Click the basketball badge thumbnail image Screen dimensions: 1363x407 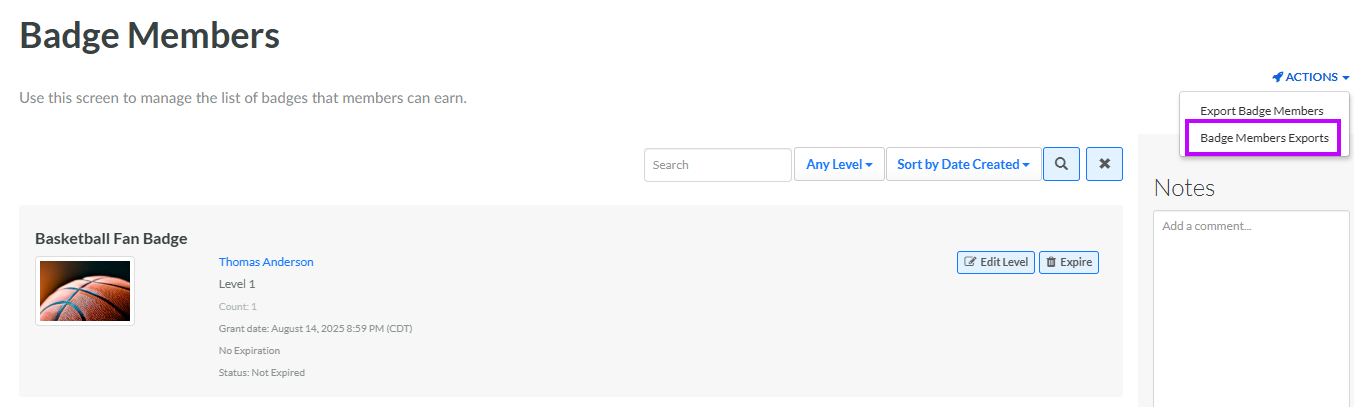[85, 291]
